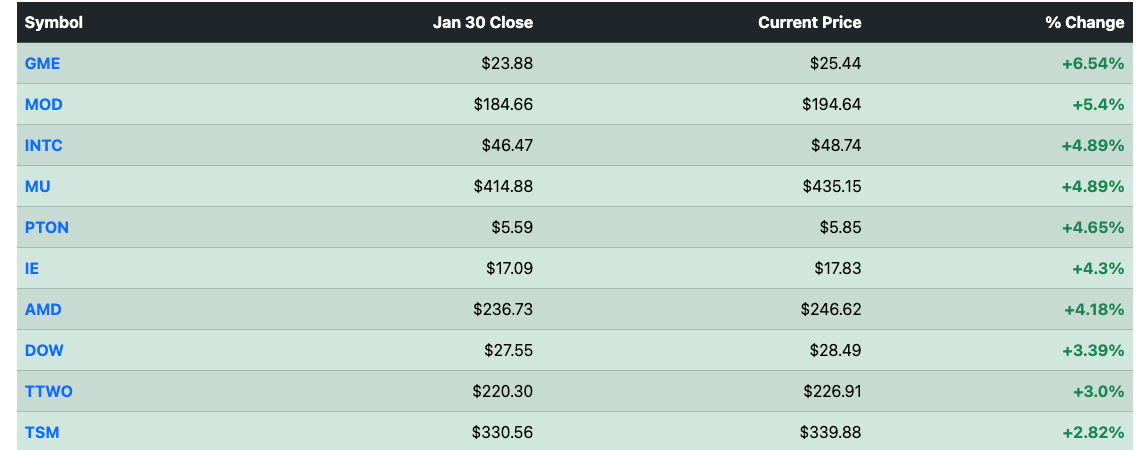Open the MOD ticker link
The width and height of the screenshot is (1148, 450).
click(x=44, y=105)
